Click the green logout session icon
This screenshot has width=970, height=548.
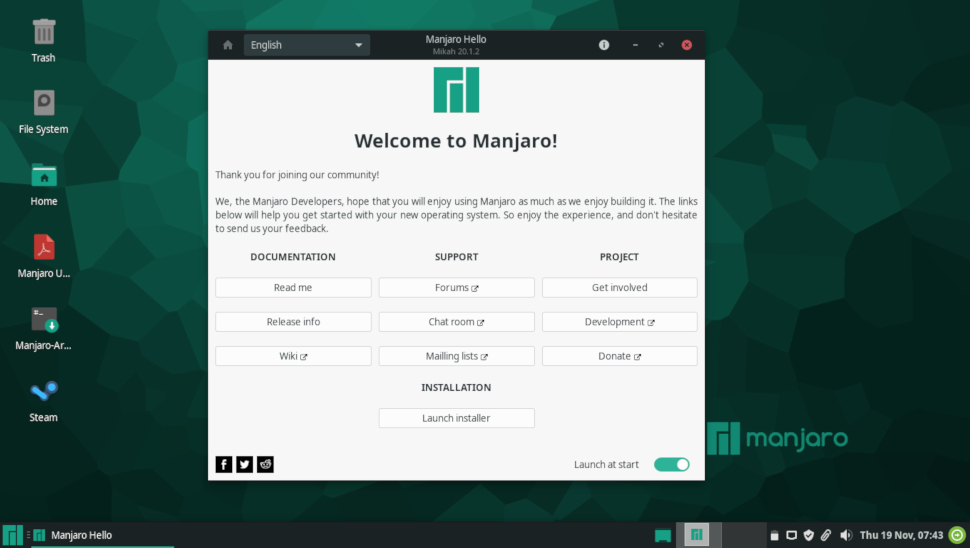958,536
